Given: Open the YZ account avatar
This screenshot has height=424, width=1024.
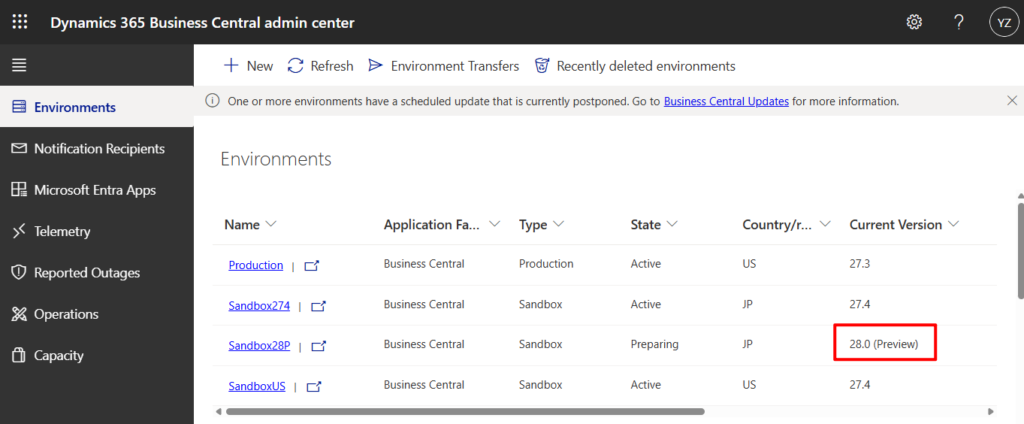Looking at the screenshot, I should point(1002,22).
